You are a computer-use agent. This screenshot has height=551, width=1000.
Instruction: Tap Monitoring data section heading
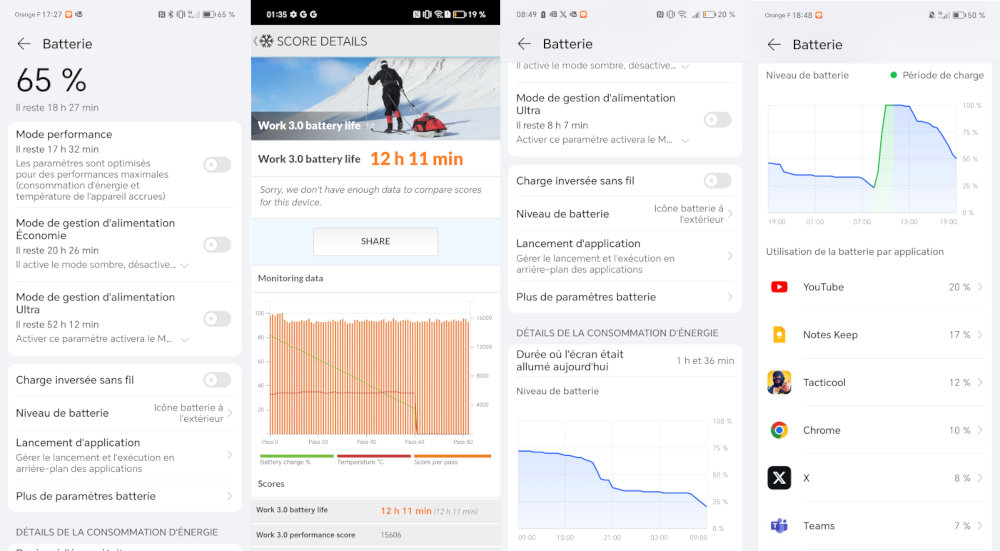coord(290,278)
